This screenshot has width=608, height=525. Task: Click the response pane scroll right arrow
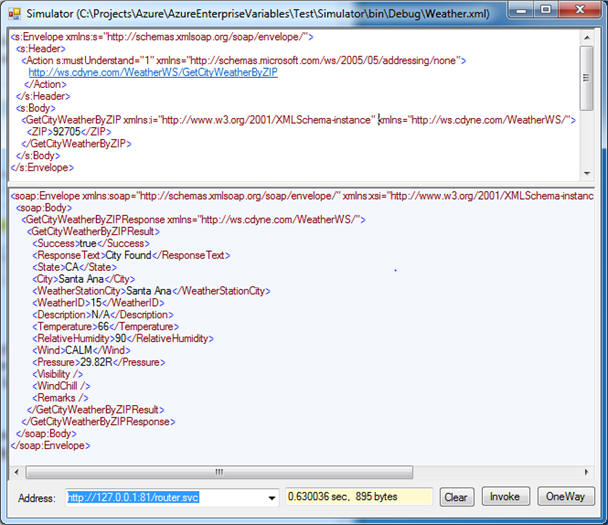coord(586,472)
